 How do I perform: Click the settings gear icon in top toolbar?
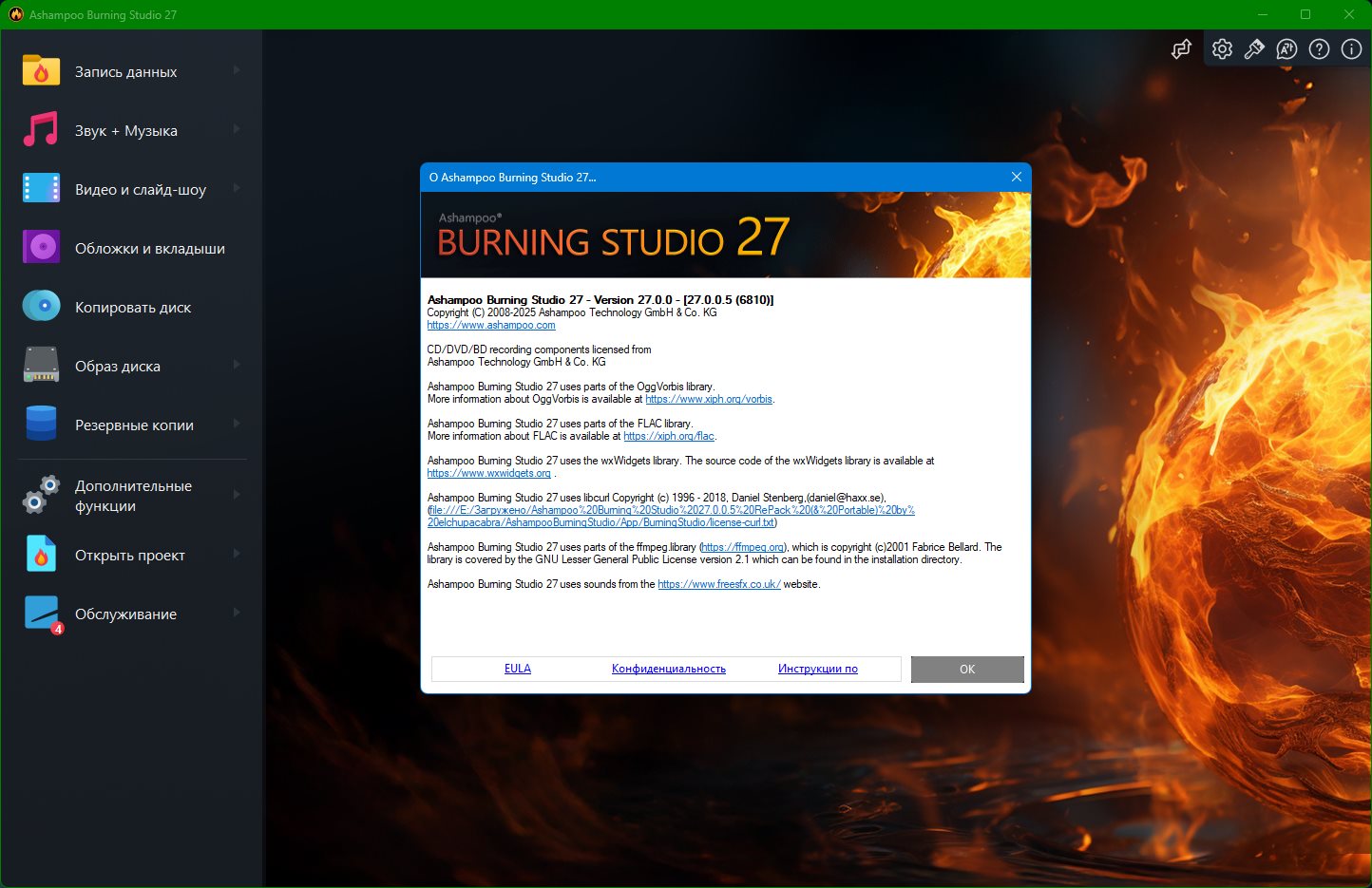click(1222, 49)
